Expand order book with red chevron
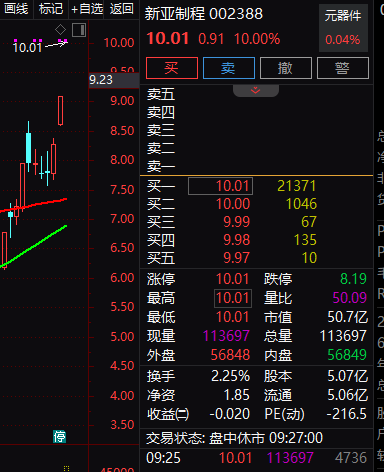Screen dimensions: 384x472 pyautogui.click(x=256, y=90)
